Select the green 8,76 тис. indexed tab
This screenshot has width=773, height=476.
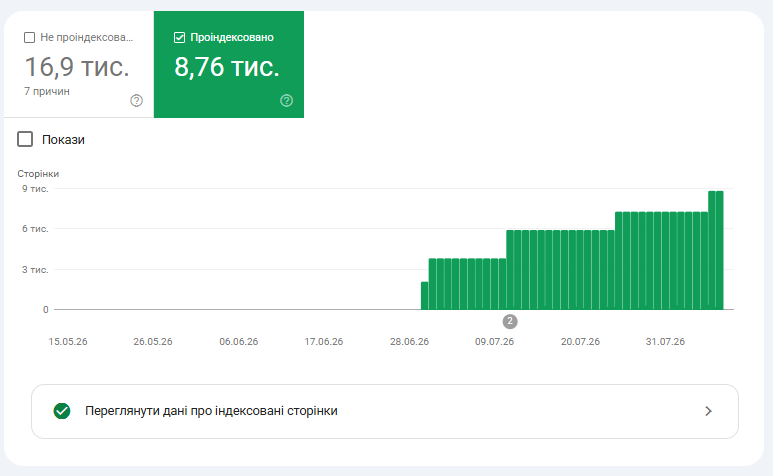click(229, 65)
